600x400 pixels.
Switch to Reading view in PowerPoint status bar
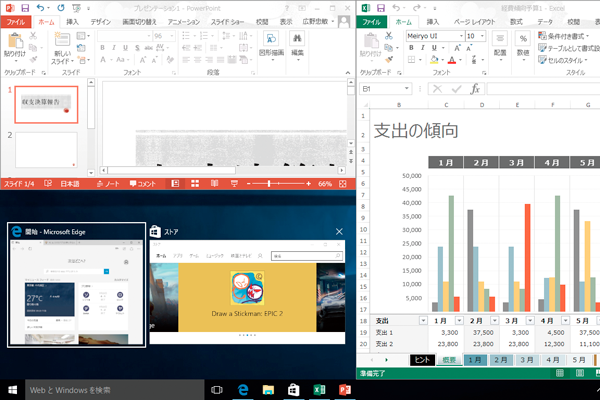[x=215, y=184]
